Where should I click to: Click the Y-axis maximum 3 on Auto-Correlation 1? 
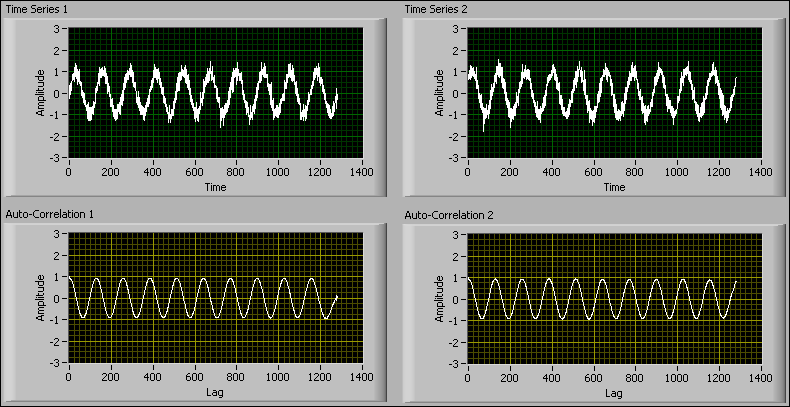(59, 234)
